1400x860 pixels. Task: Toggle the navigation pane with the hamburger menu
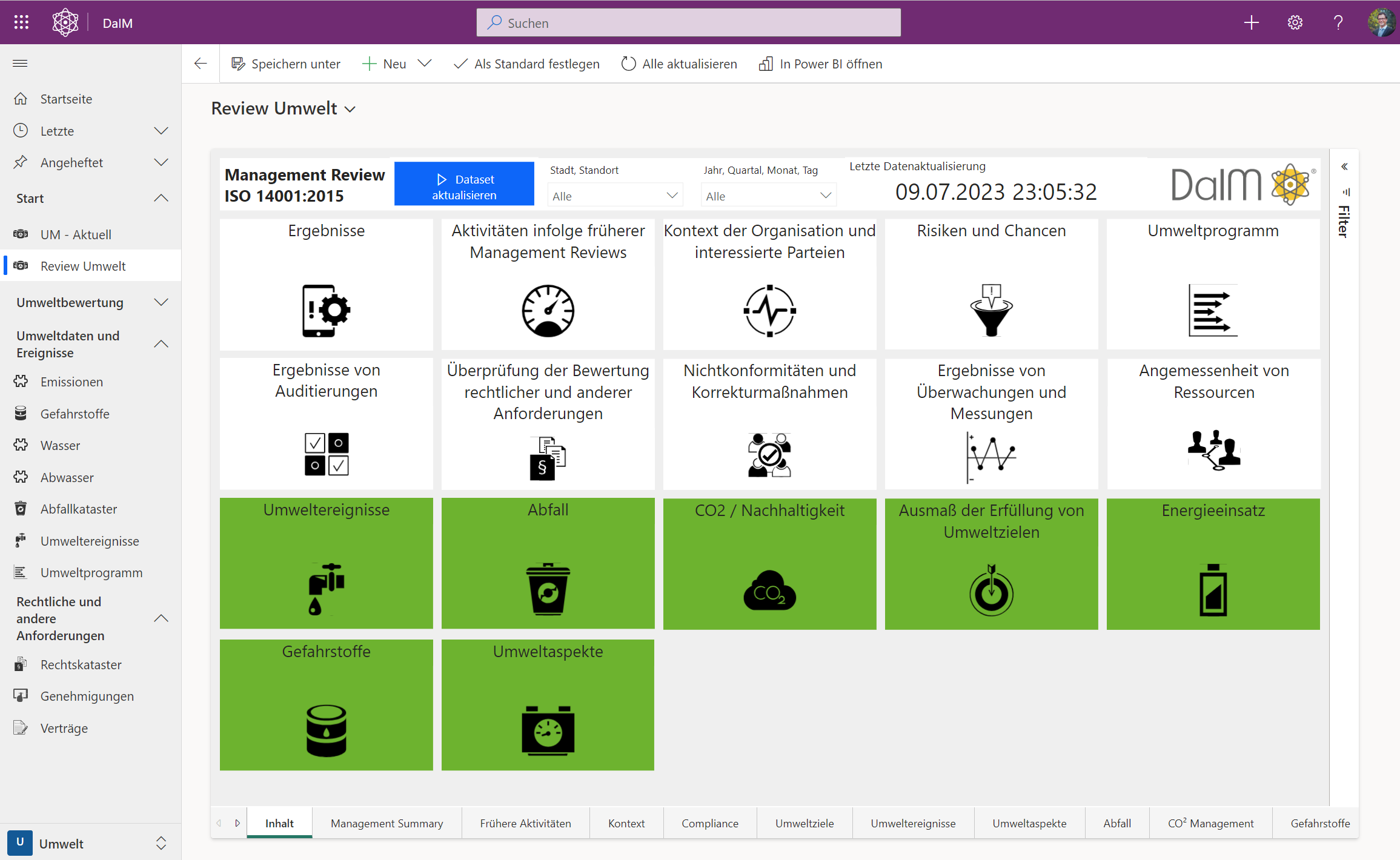(x=20, y=63)
